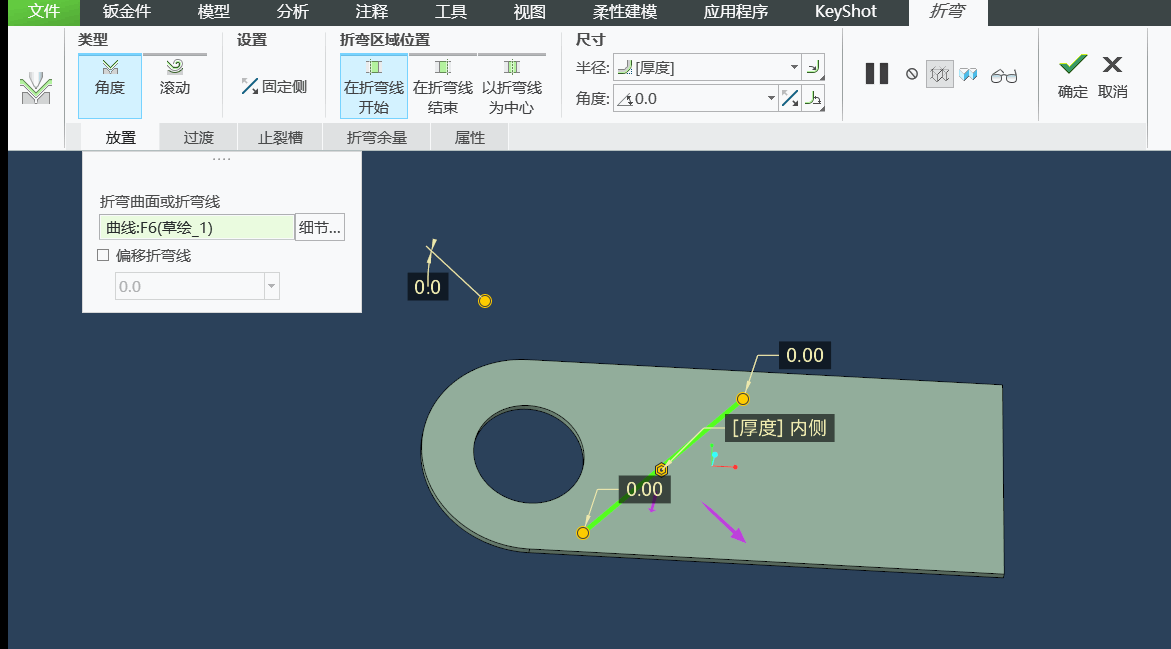Click the magenta direction arrow on the part

tap(723, 521)
